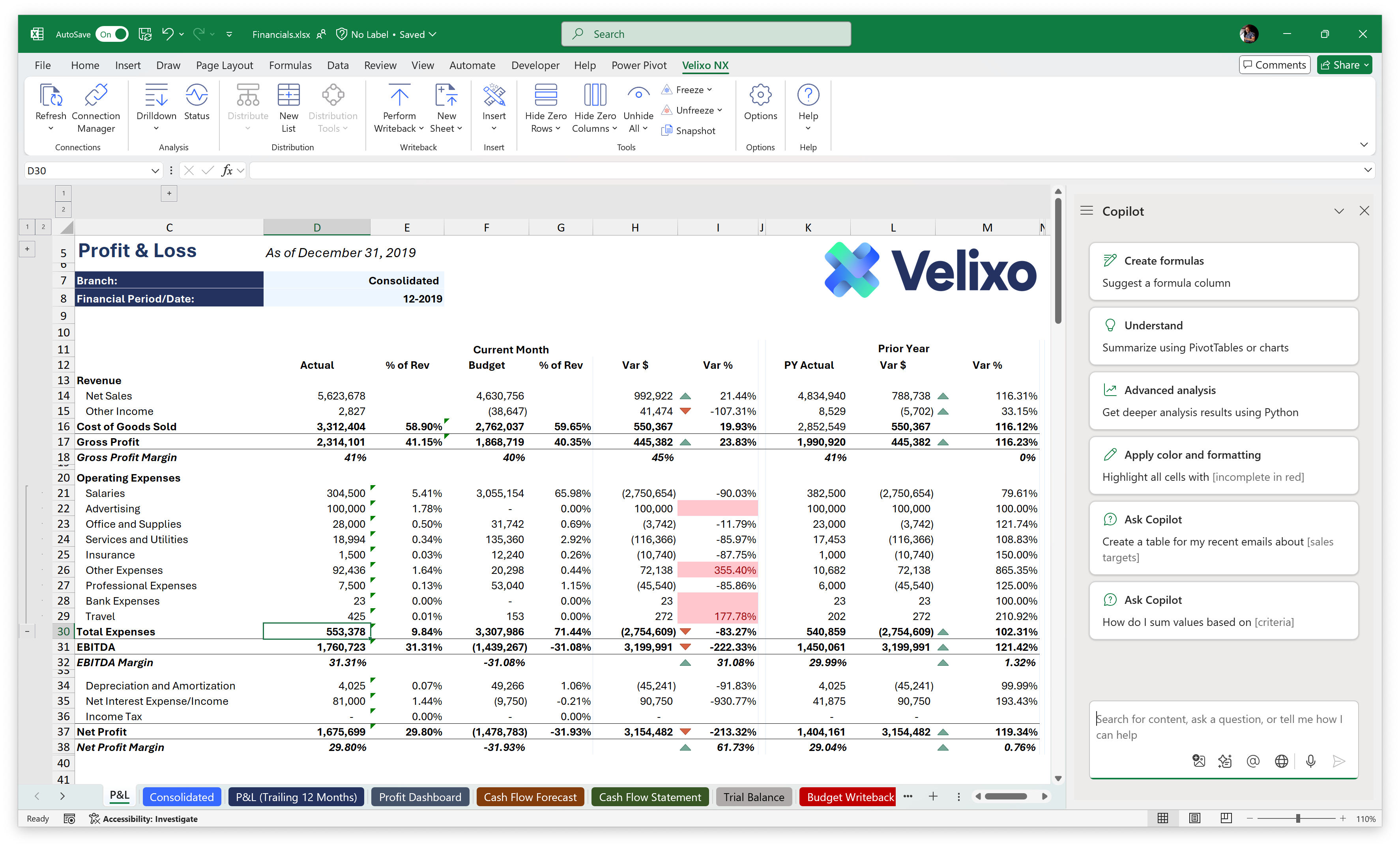Switch to Page Break Preview view

point(1226,818)
